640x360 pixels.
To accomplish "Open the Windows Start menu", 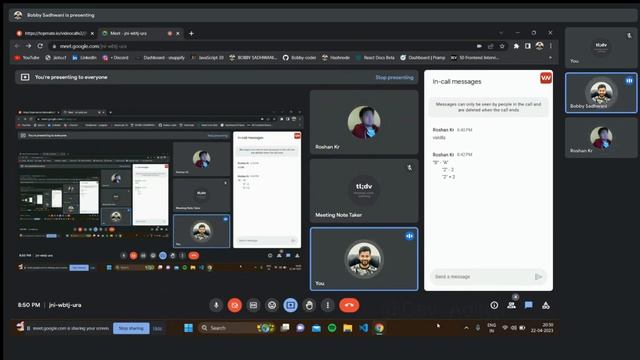I will (188, 328).
